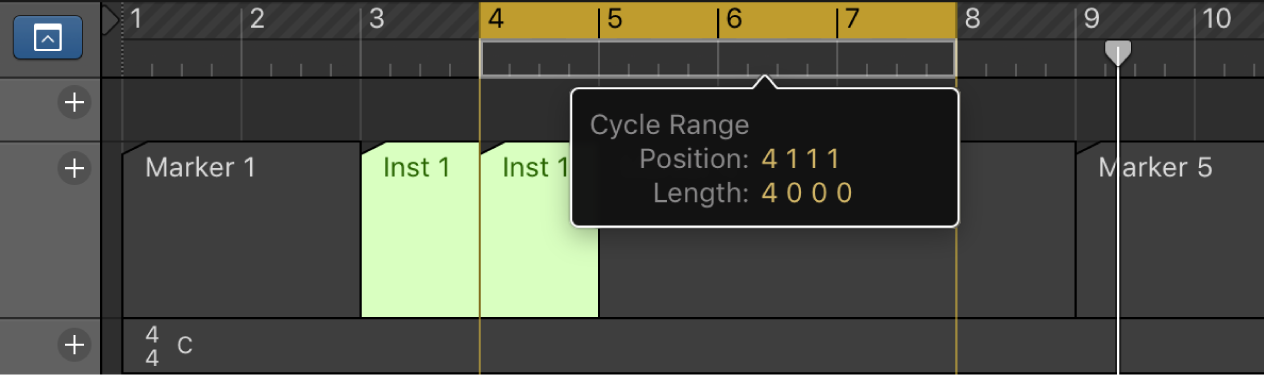The image size is (1266, 375).
Task: Click the cycle Length value 4 0 0 0
Action: (807, 193)
